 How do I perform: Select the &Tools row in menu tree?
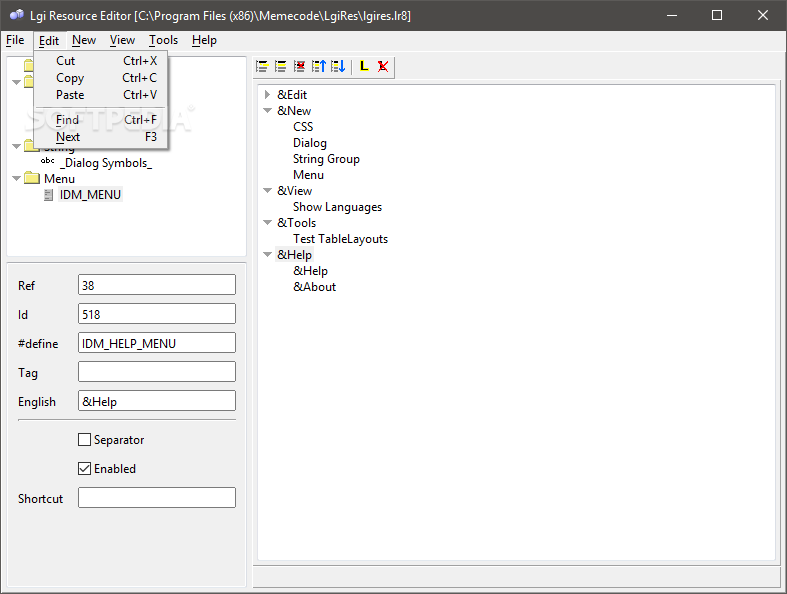coord(297,222)
